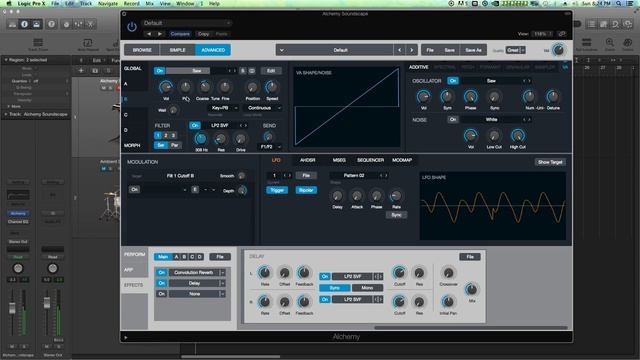
Task: Select next noise type arrow beside White
Action: coord(529,120)
